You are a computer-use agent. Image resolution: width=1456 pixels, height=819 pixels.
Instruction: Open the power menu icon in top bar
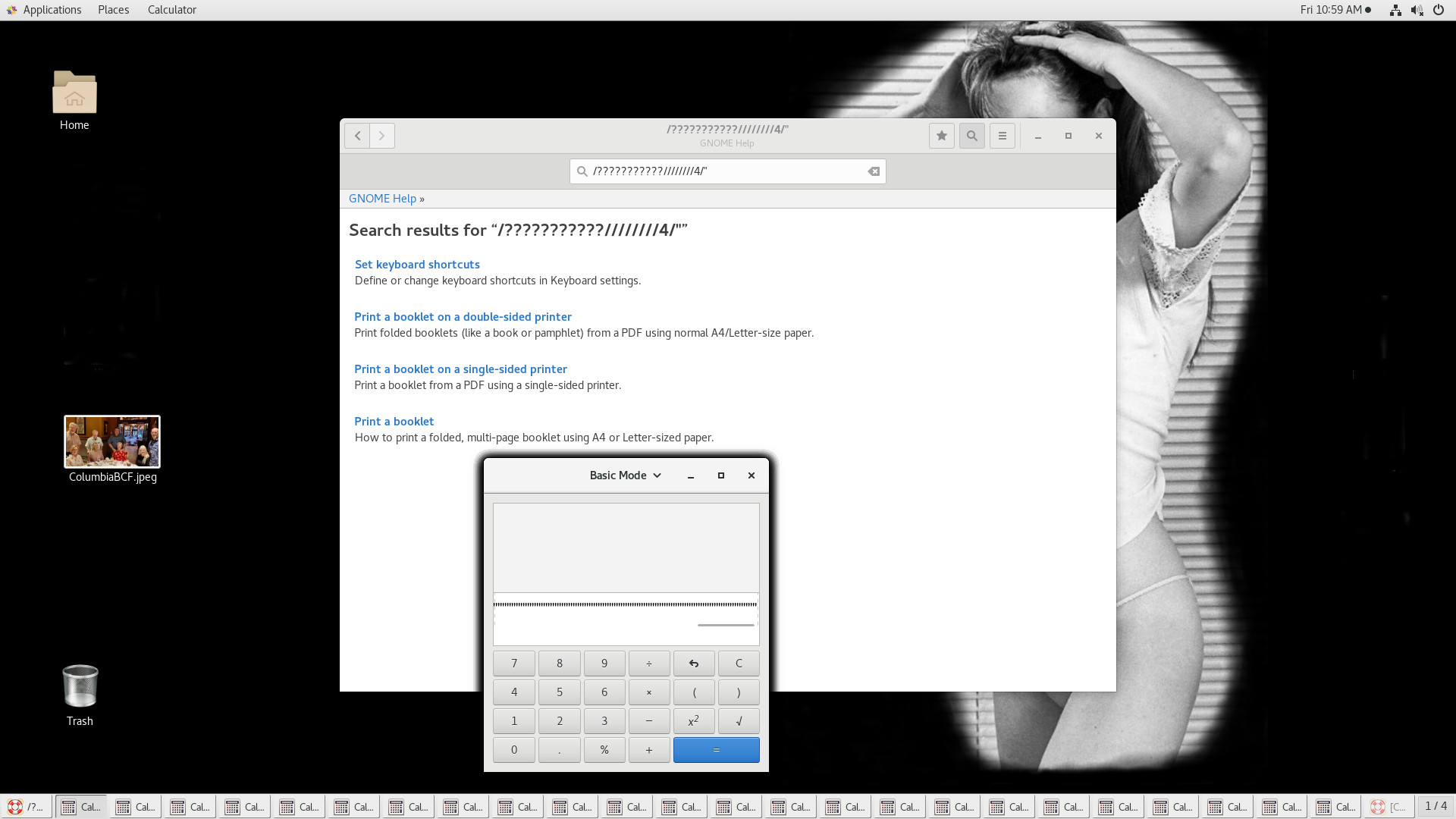pos(1438,10)
